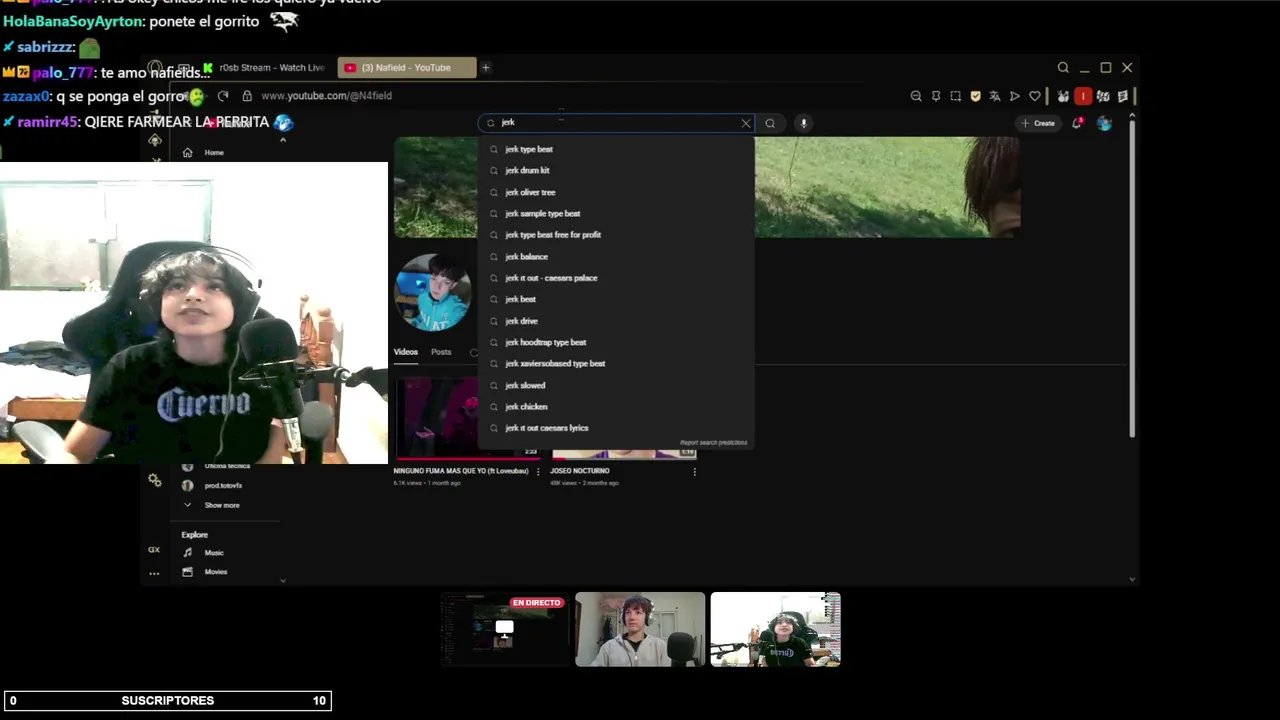Choose suggestion "jerk beat"
The image size is (1280, 720).
(x=616, y=299)
